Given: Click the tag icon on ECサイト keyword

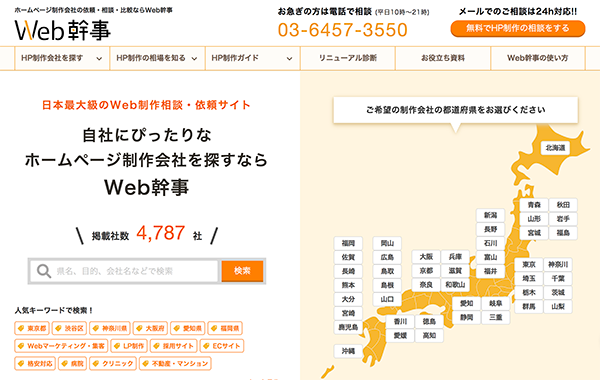Looking at the screenshot, I should click(206, 346).
